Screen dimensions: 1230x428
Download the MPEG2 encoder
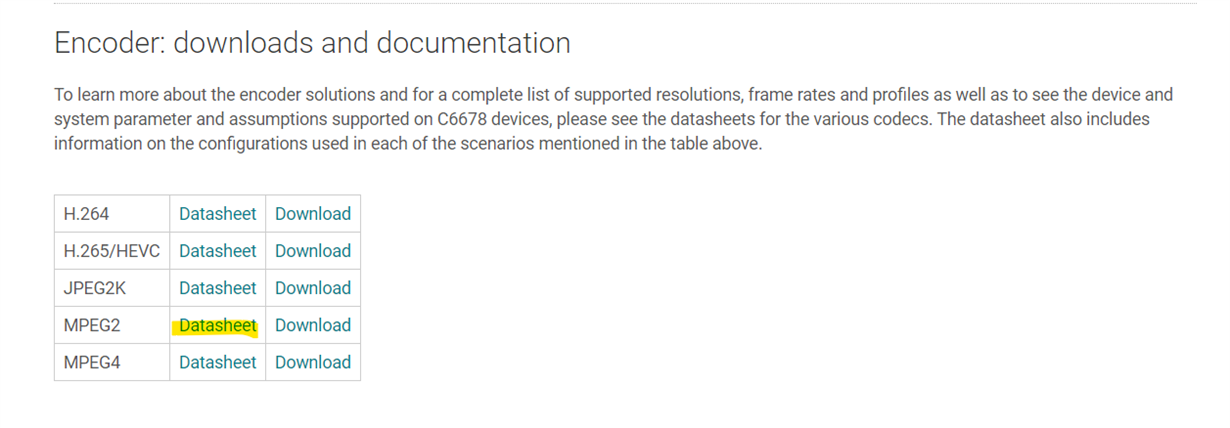[313, 325]
